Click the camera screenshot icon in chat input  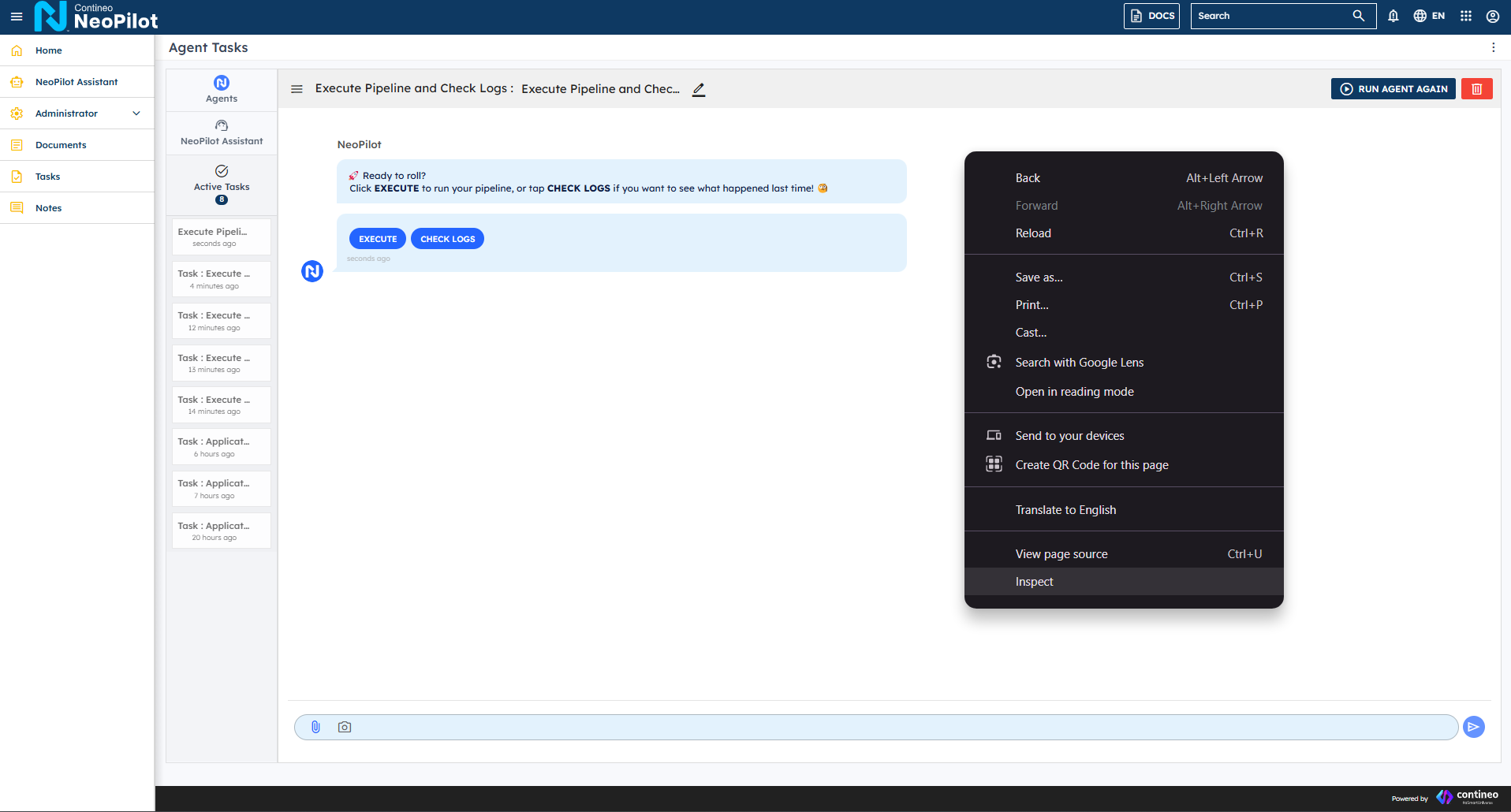(x=345, y=727)
